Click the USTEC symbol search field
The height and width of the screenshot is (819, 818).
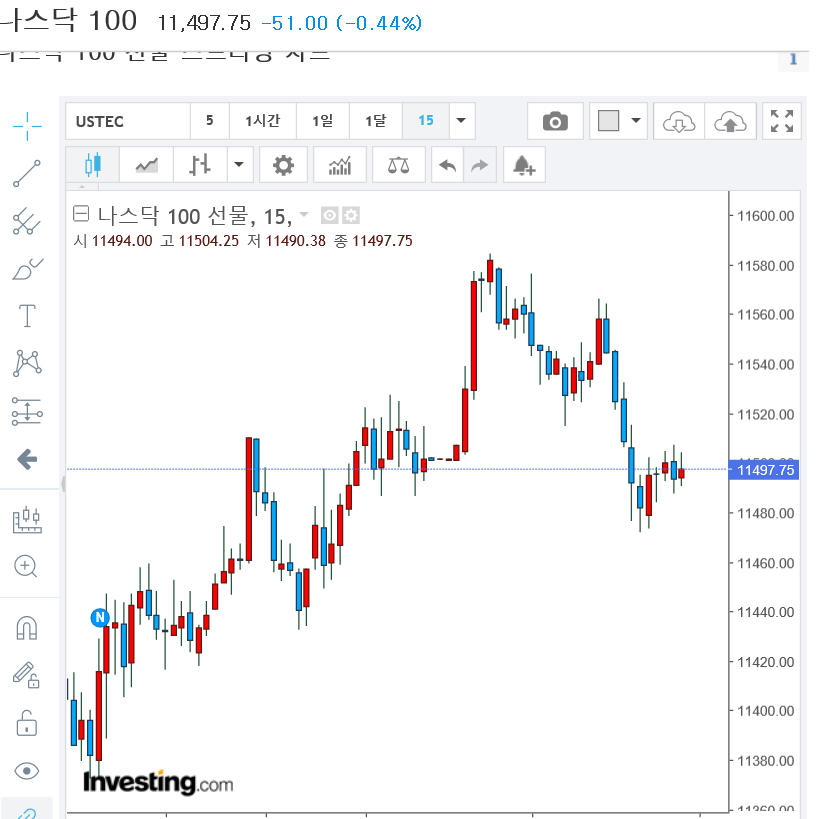[x=128, y=121]
